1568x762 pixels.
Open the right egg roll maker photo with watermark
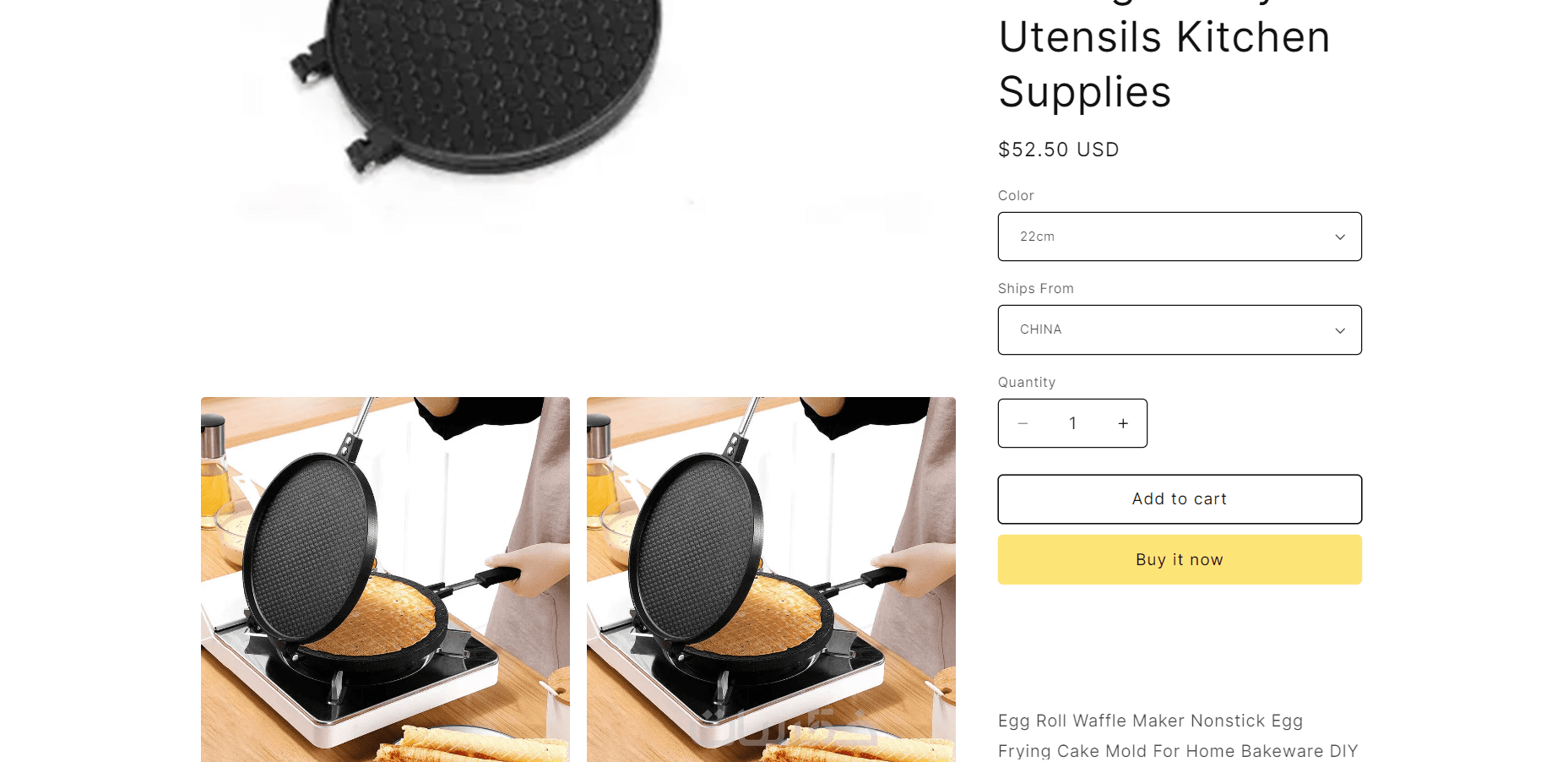click(x=771, y=580)
